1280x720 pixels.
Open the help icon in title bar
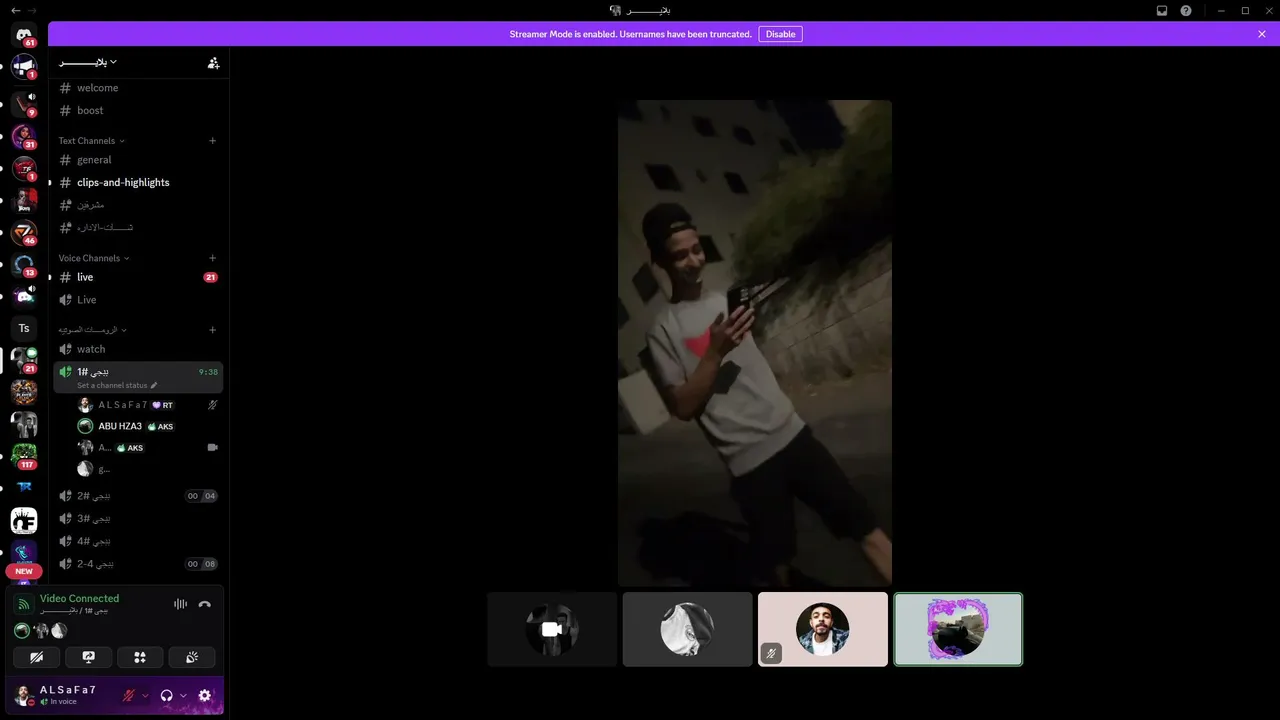pos(1186,10)
